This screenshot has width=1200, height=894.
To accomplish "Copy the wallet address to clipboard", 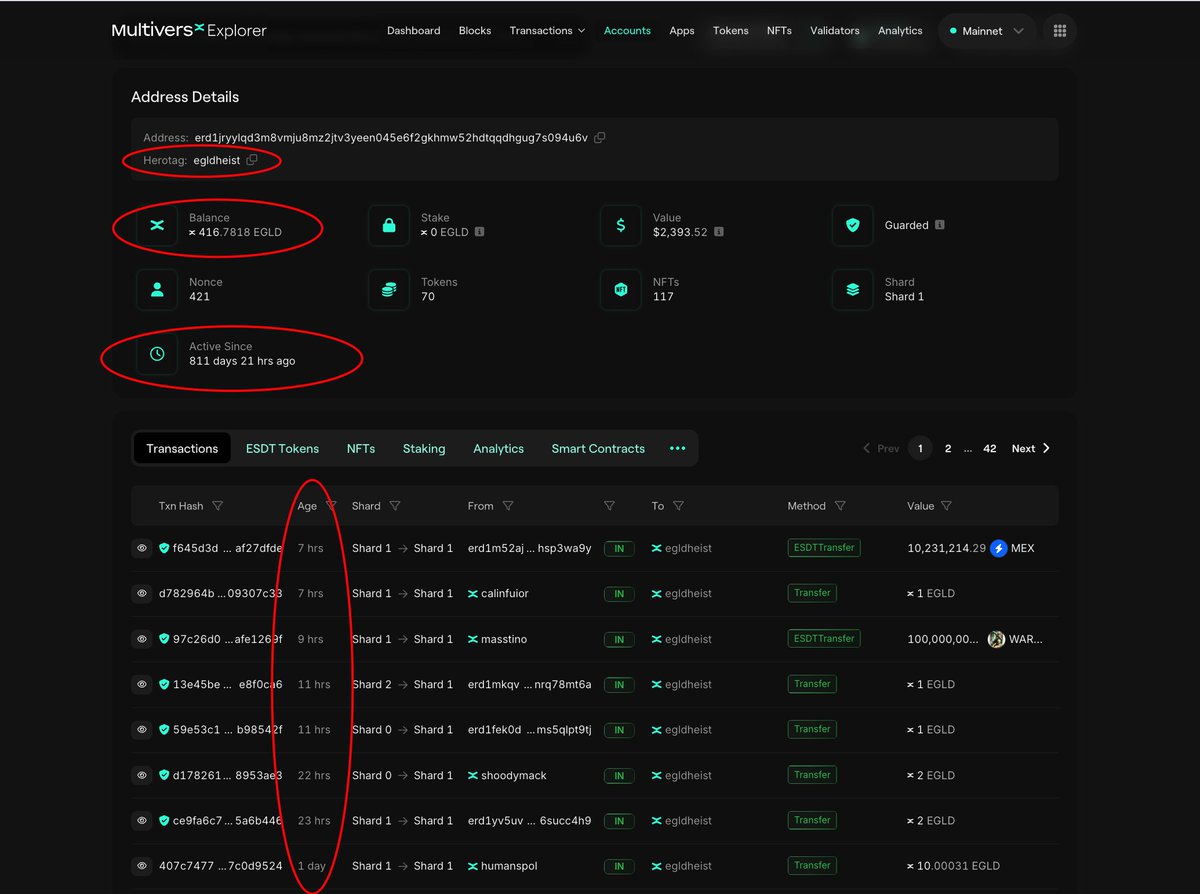I will pyautogui.click(x=599, y=138).
